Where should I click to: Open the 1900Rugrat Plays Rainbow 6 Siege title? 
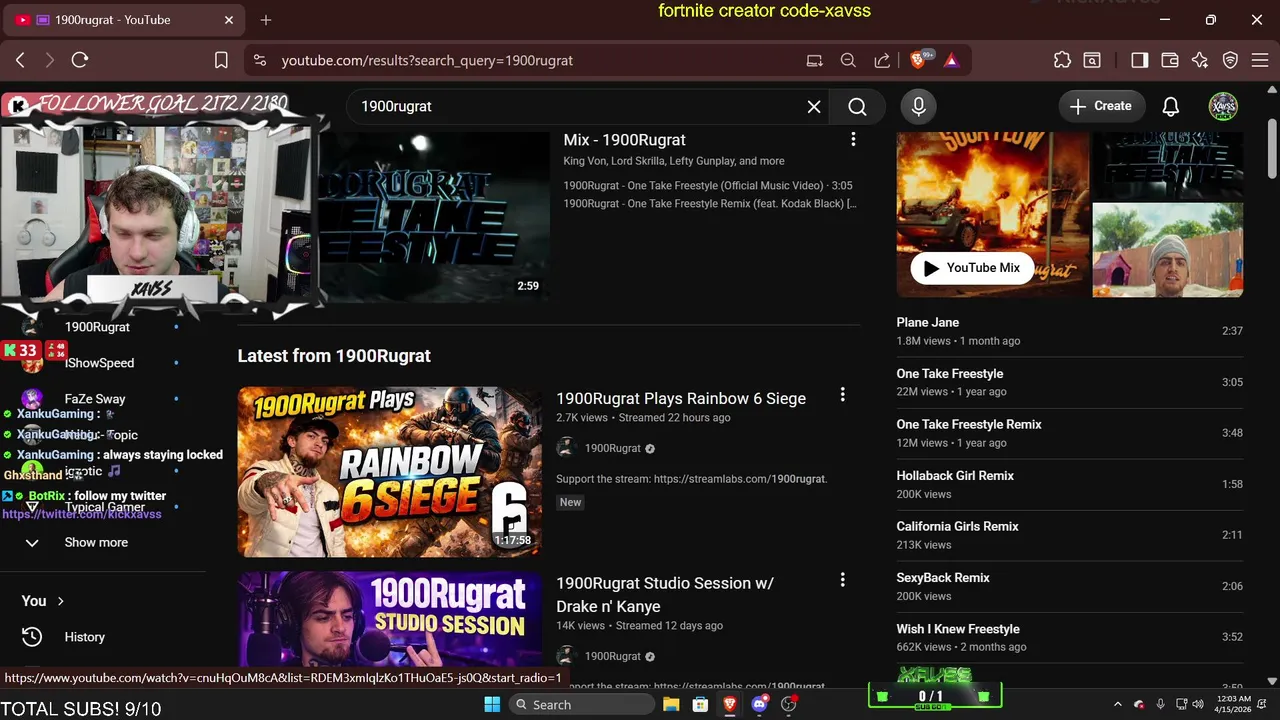click(681, 398)
